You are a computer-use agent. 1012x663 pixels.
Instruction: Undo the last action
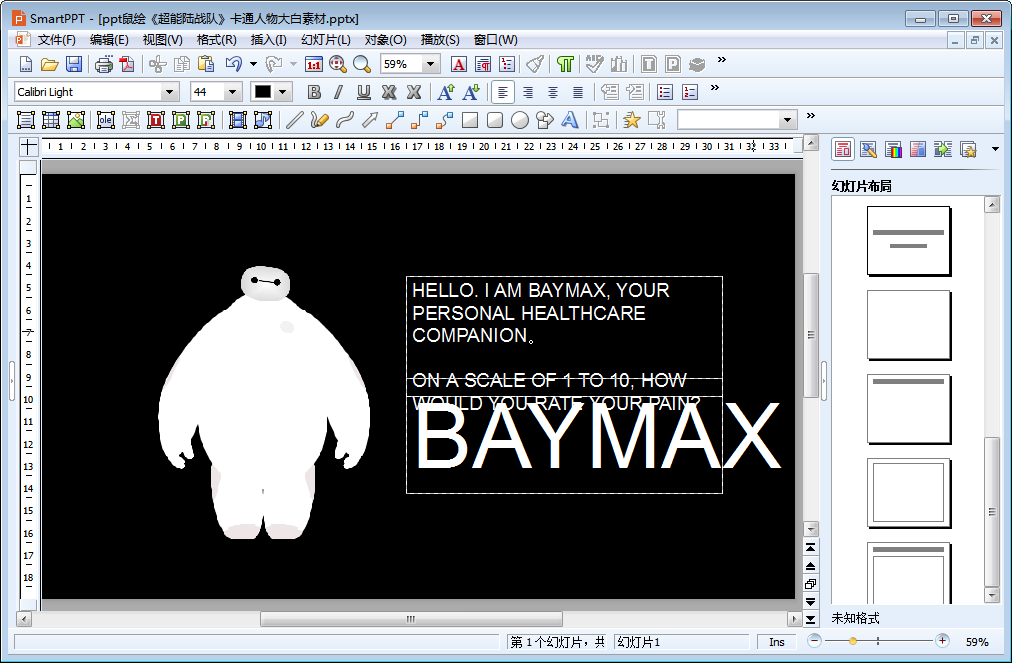[x=234, y=64]
